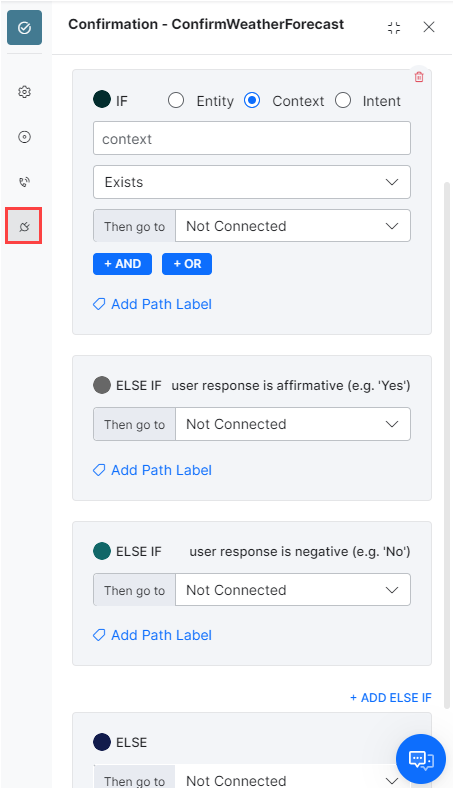Click the + OR button
Image resolution: width=454 pixels, height=789 pixels.
(187, 264)
